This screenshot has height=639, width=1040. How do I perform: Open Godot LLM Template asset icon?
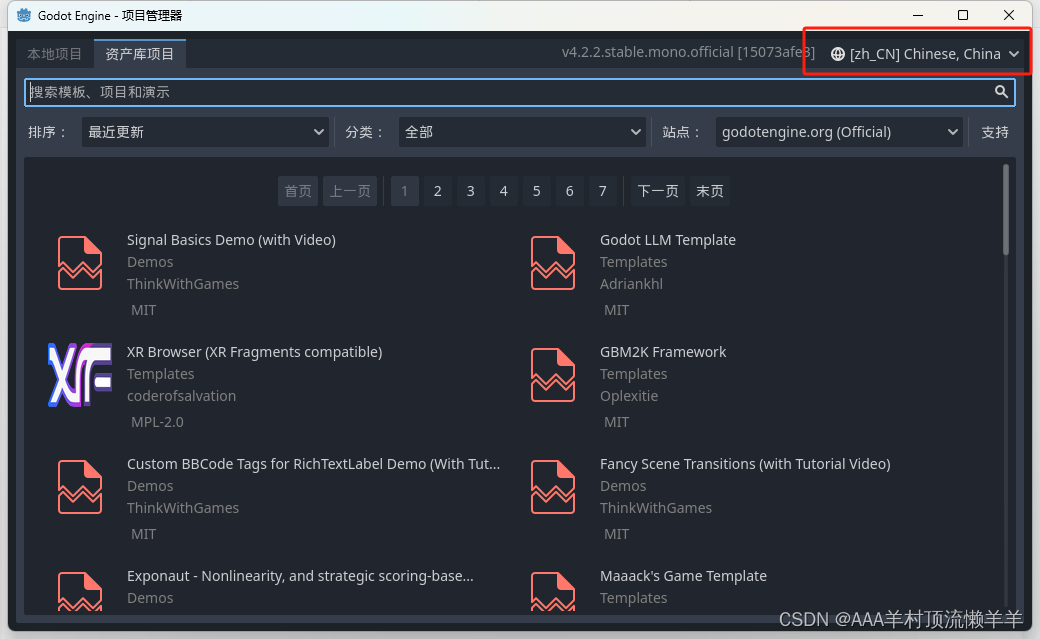tap(553, 263)
